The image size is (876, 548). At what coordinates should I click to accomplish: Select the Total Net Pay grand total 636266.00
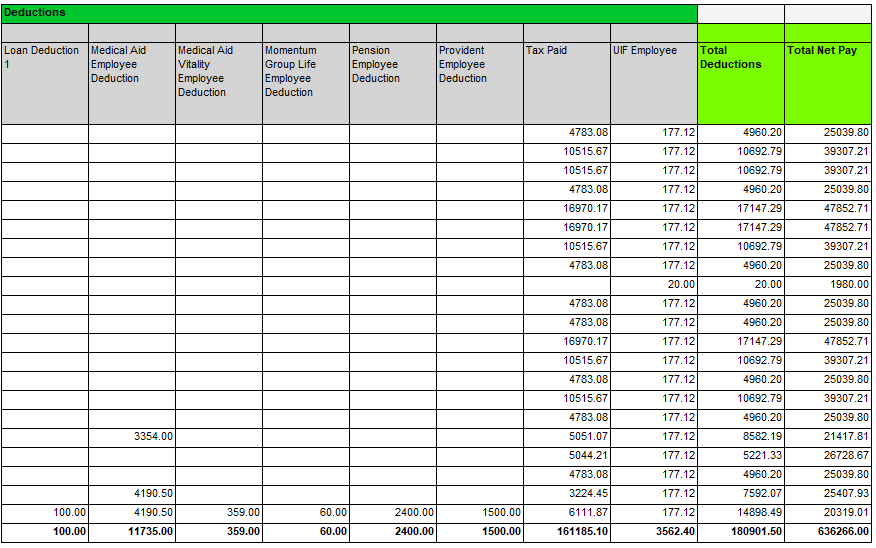point(827,532)
